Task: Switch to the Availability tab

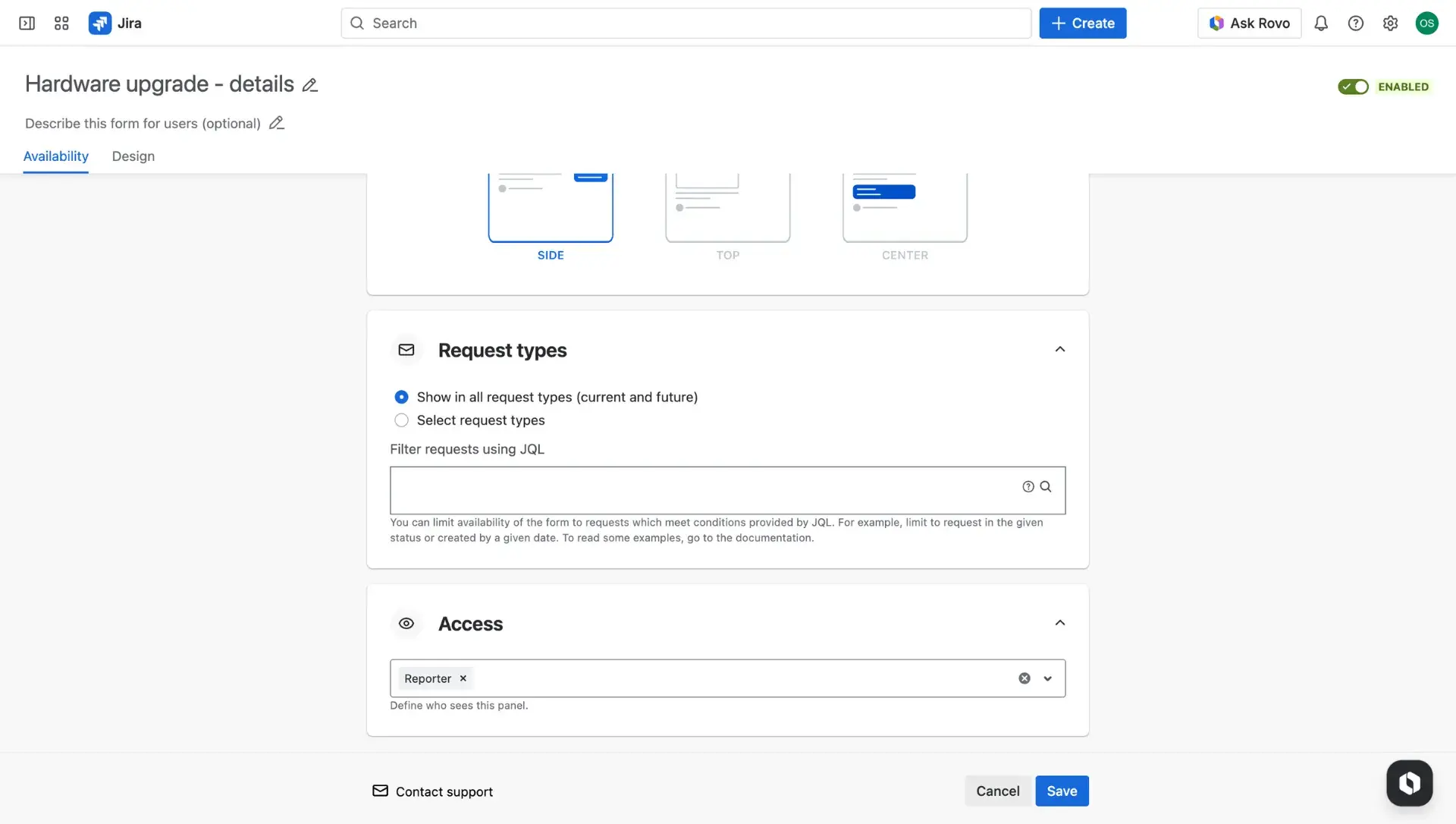Action: (55, 156)
